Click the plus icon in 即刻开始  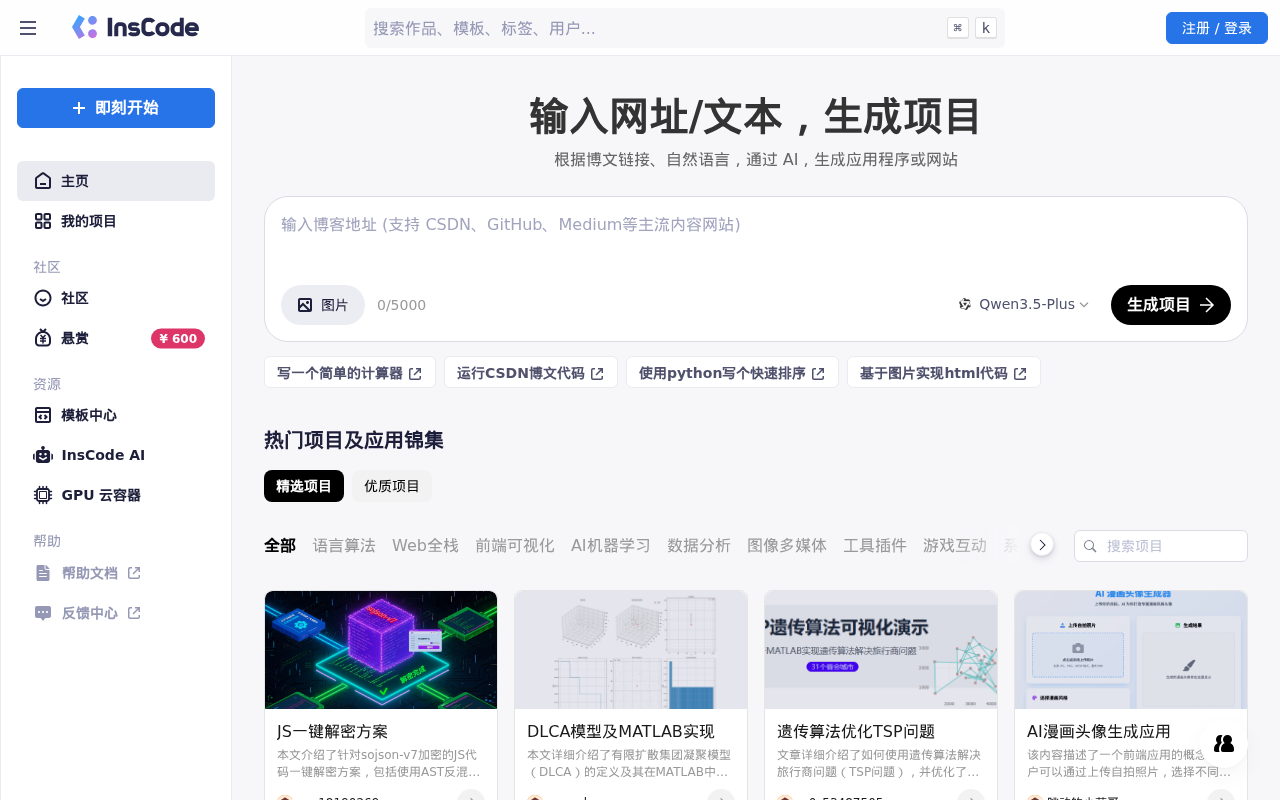click(79, 108)
